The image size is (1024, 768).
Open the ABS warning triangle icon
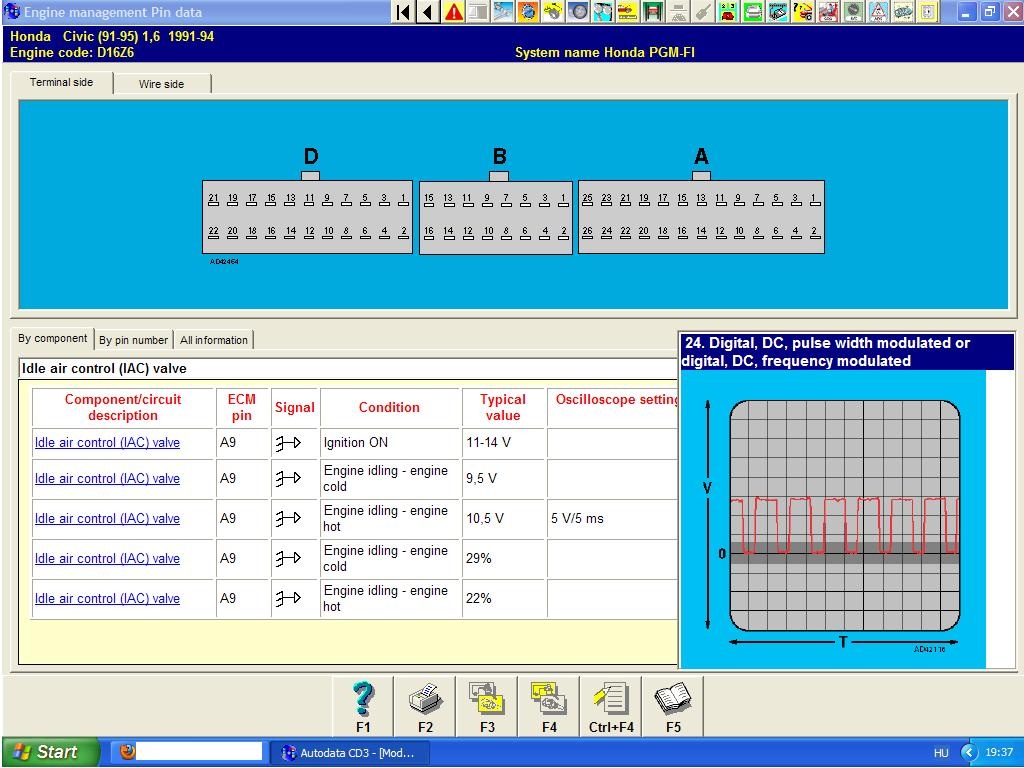(x=878, y=12)
